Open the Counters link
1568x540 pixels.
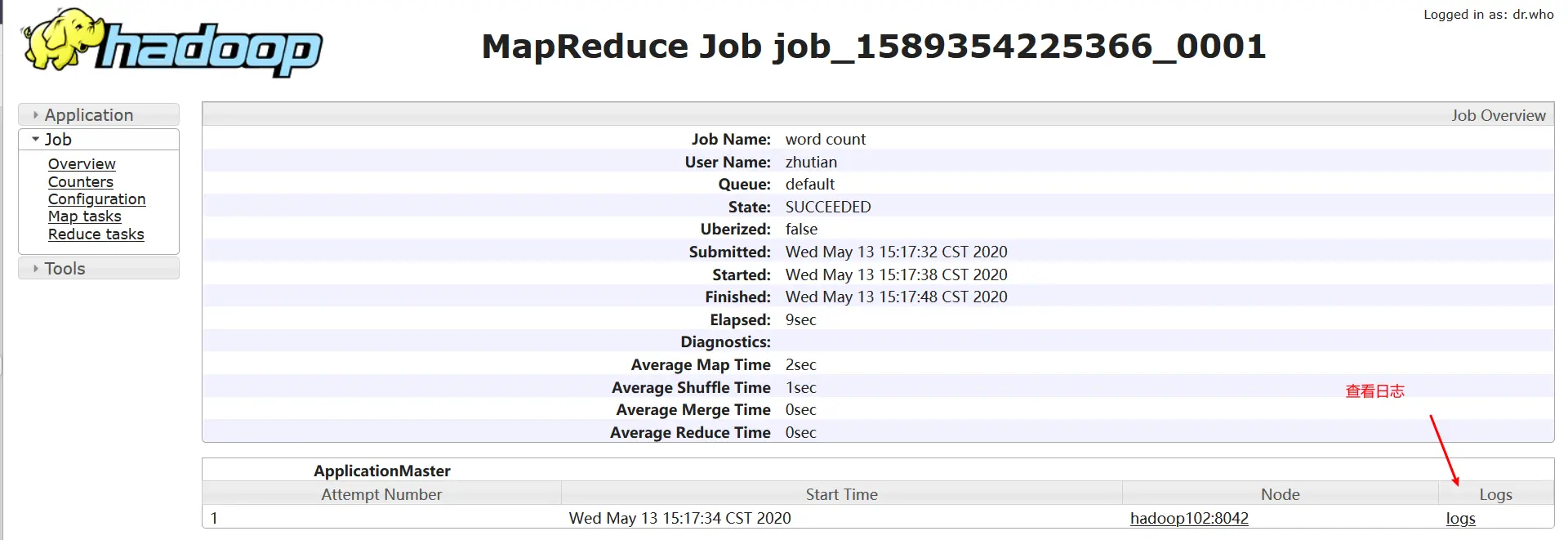pos(81,181)
